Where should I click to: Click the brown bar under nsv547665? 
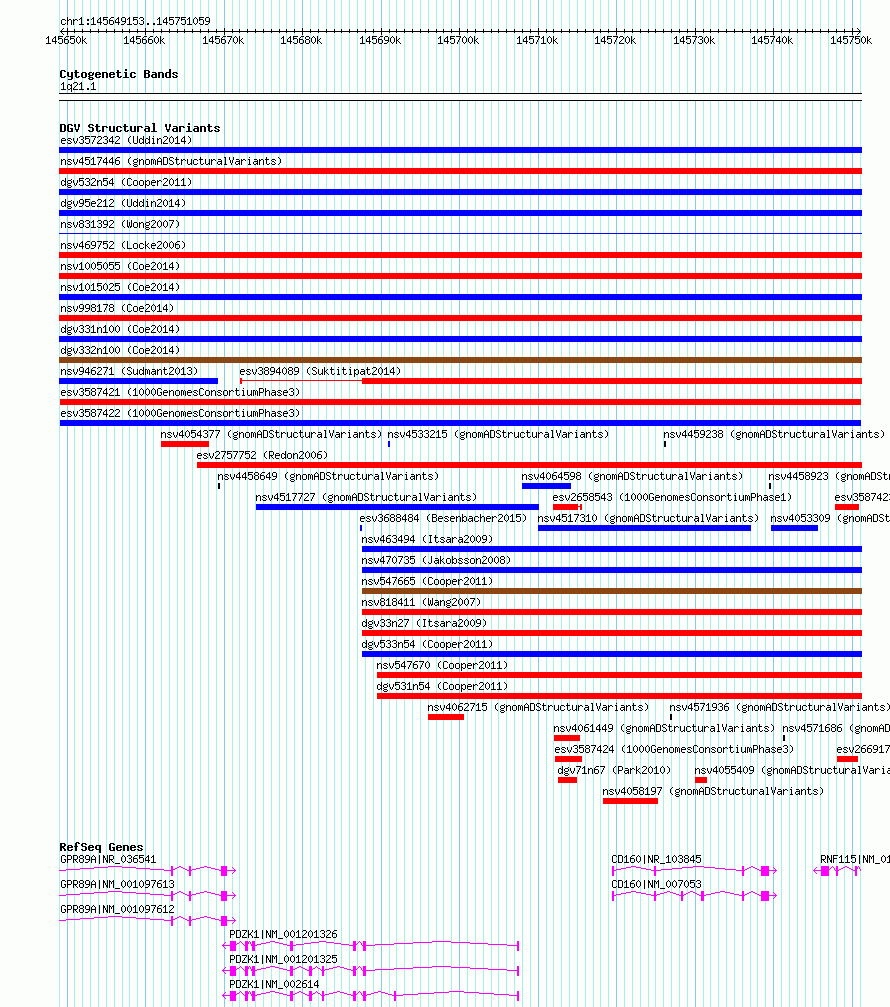(x=611, y=591)
